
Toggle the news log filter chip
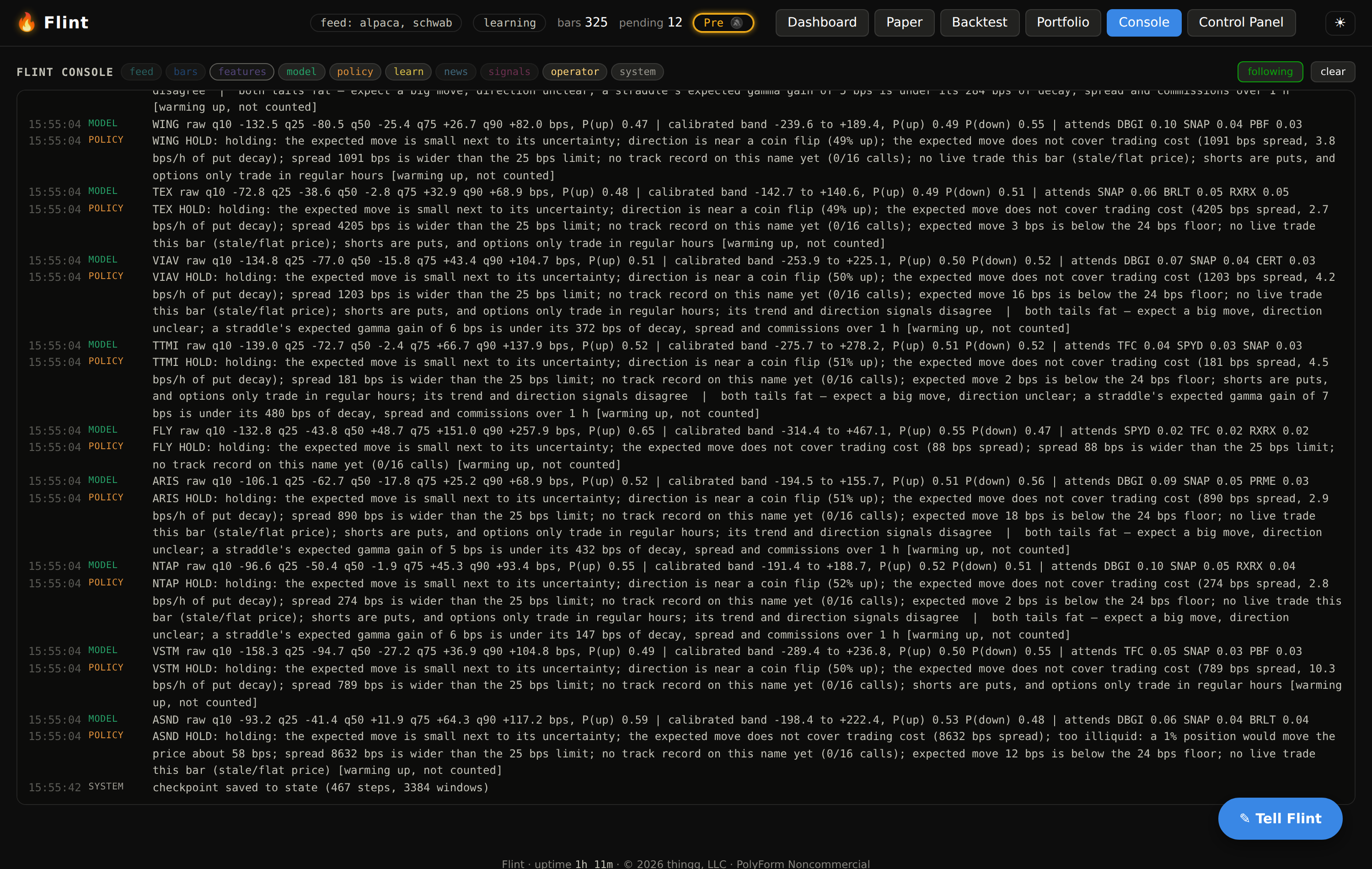[x=456, y=72]
